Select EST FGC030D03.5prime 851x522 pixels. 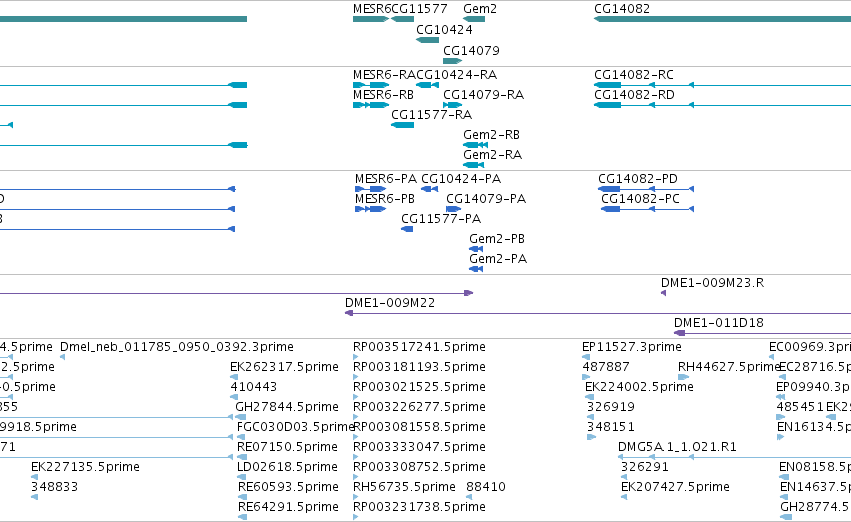point(295,427)
